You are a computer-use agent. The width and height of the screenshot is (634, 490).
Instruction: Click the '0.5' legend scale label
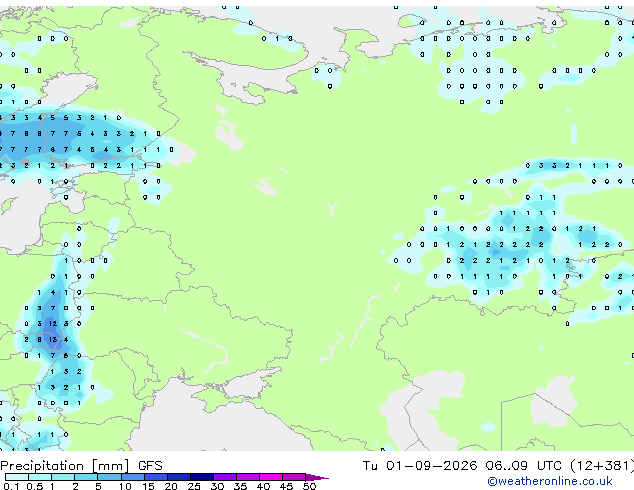tap(34, 486)
